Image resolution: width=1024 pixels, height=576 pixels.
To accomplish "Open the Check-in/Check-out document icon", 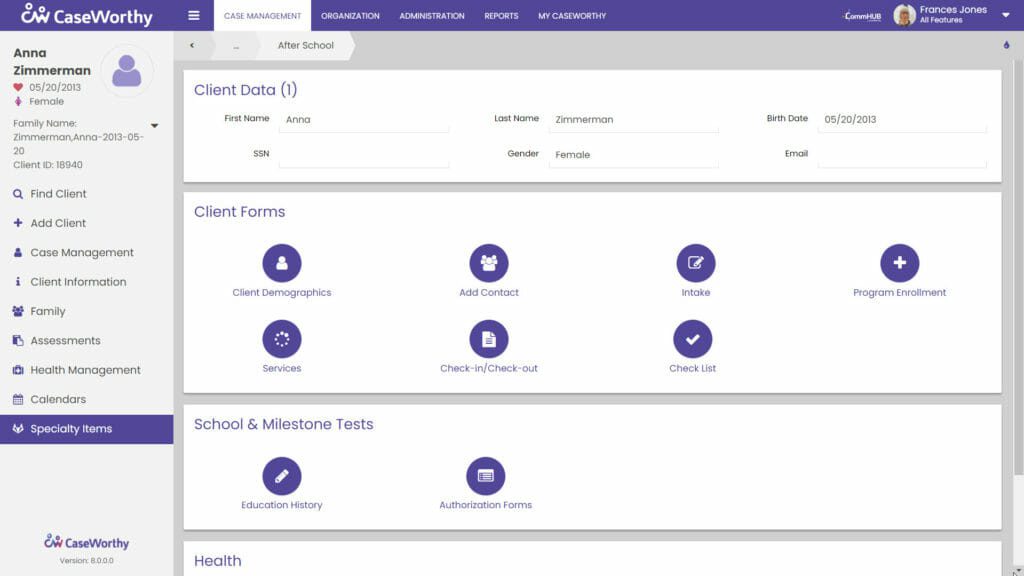I will (x=488, y=339).
